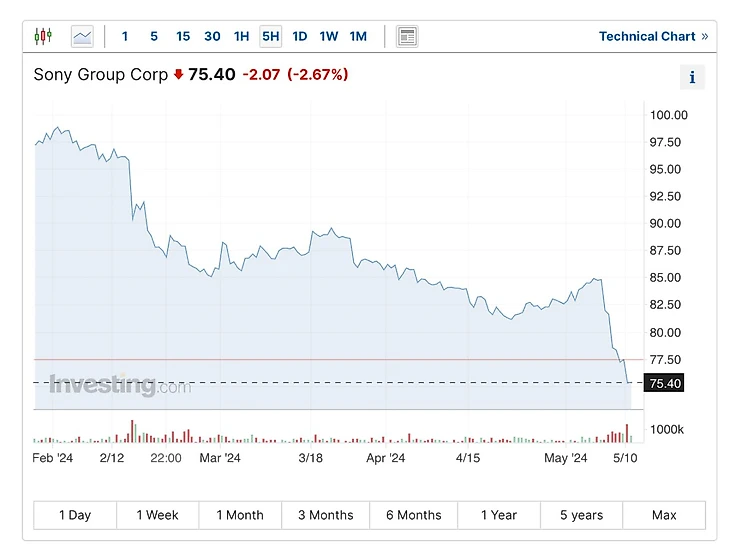Select the 5H interval
The width and height of the screenshot is (730, 559).
click(270, 37)
